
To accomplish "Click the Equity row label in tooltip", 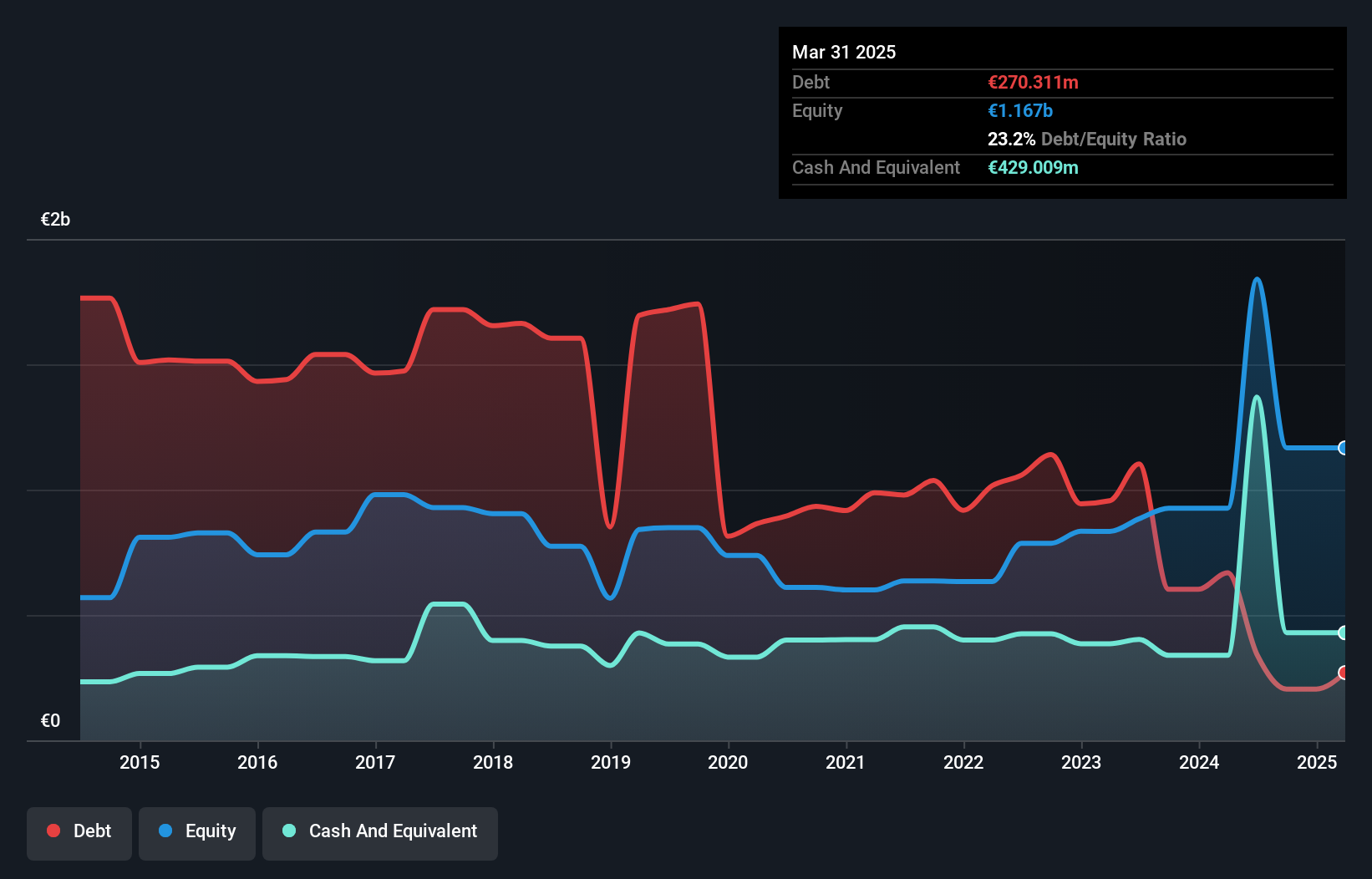I will point(817,110).
